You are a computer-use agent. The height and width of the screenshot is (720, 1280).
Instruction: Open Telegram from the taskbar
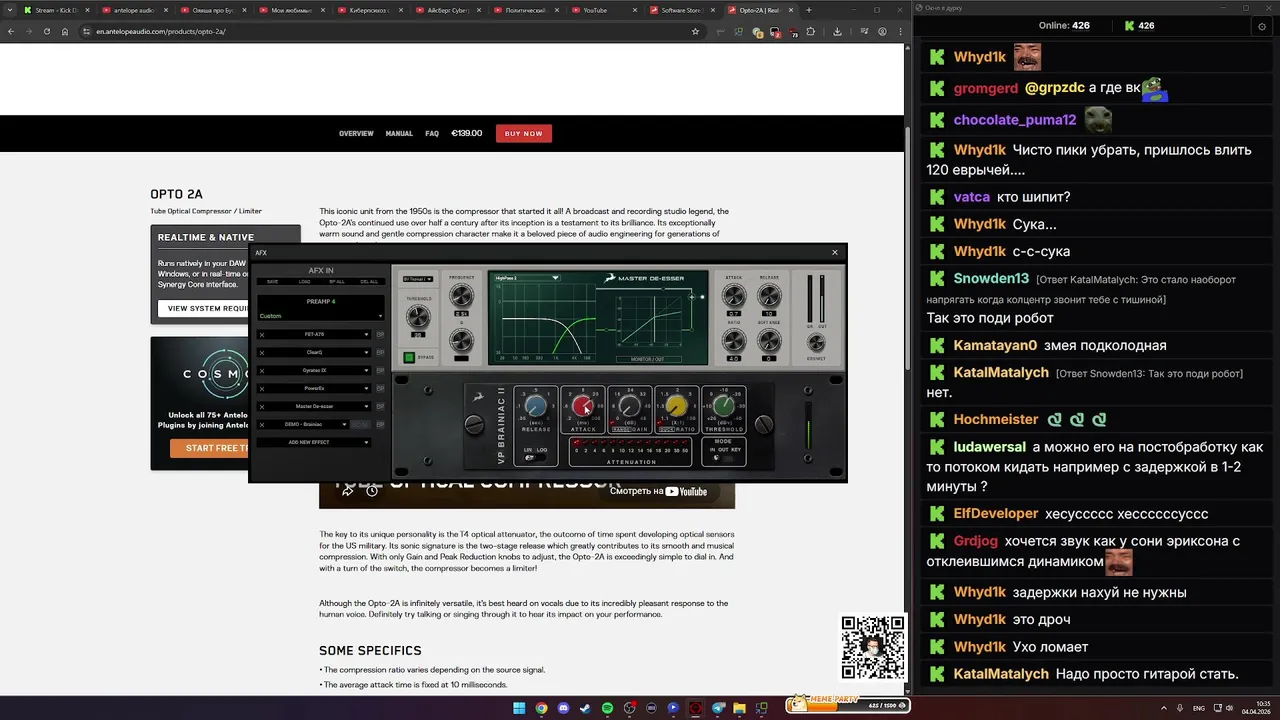tap(717, 708)
